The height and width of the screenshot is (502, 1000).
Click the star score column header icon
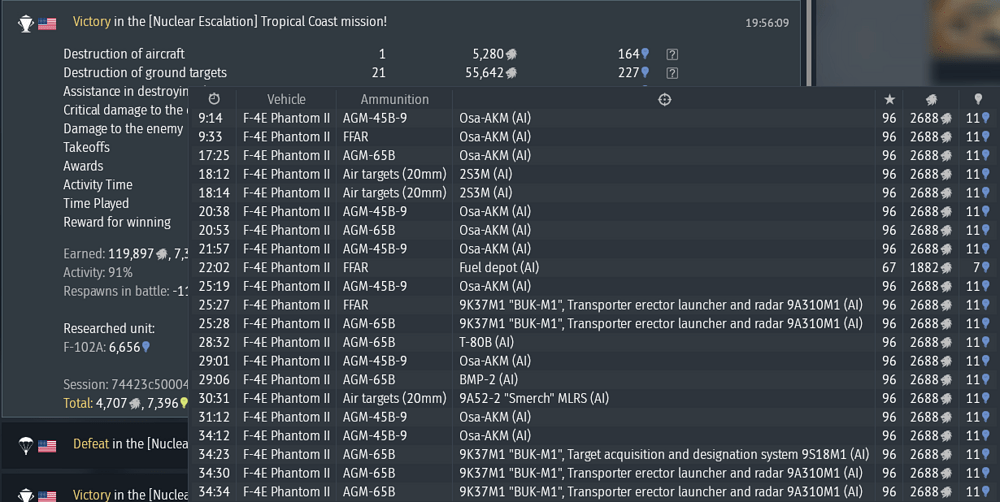889,99
